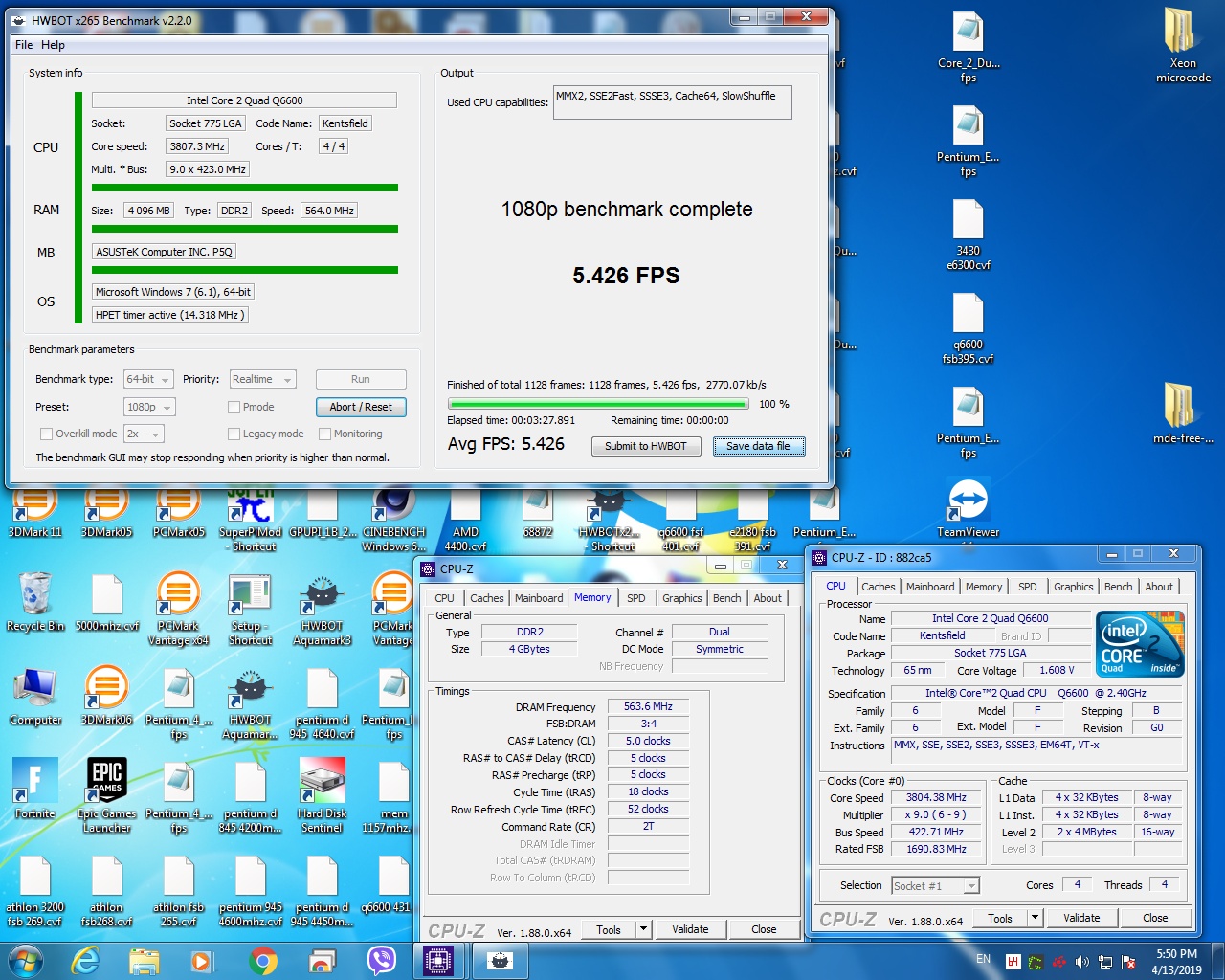Open the Computer desktop icon
Screen dimensions: 1225x980
click(x=35, y=695)
